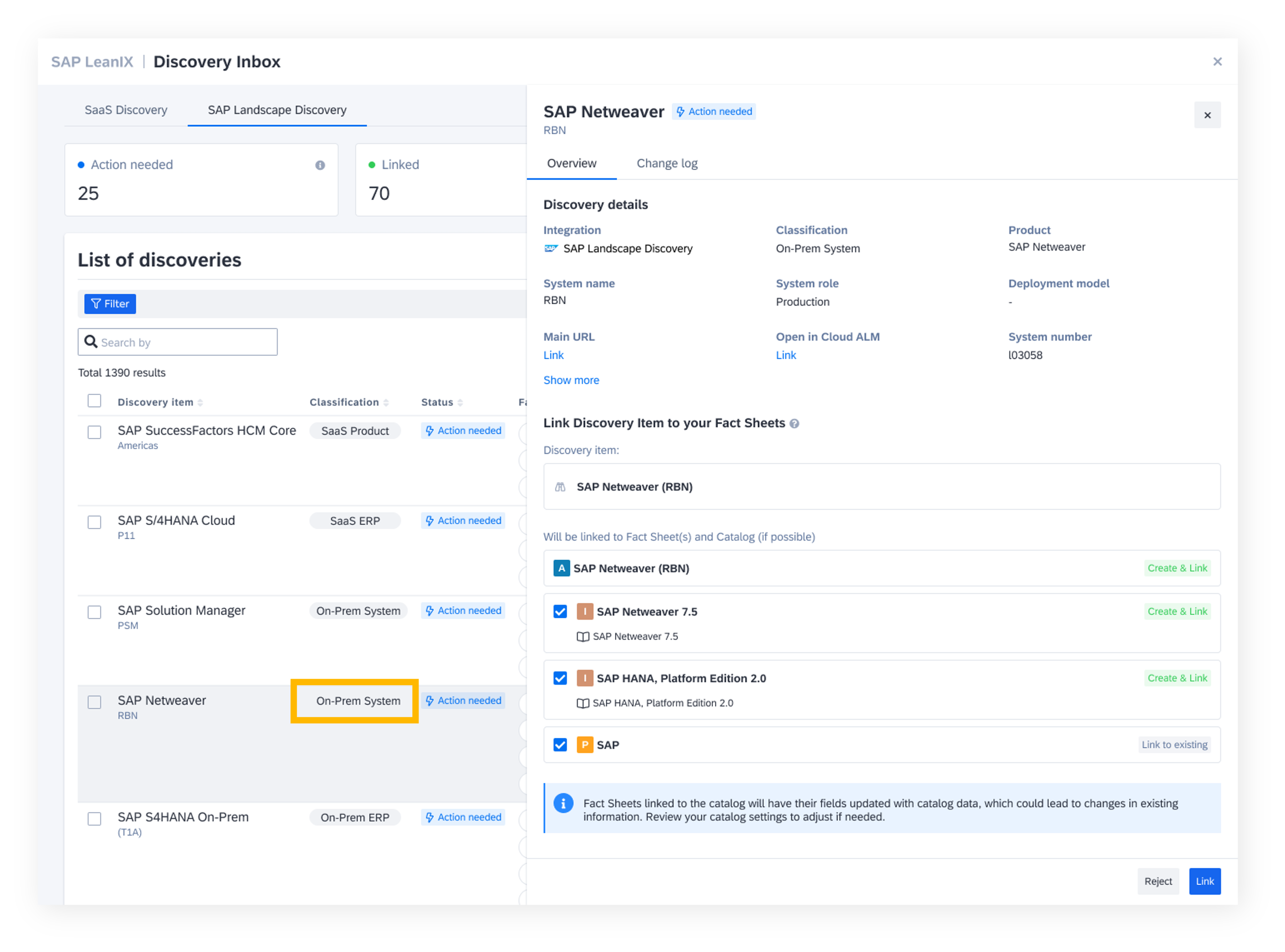Switch to the SaaS Discovery tab
The height and width of the screenshot is (952, 1285).
pyautogui.click(x=125, y=110)
